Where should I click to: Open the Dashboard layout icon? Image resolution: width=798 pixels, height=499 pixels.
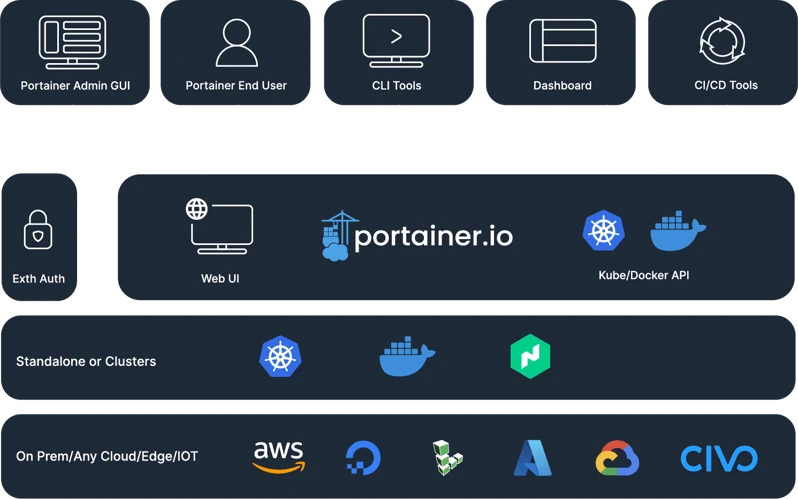(562, 41)
